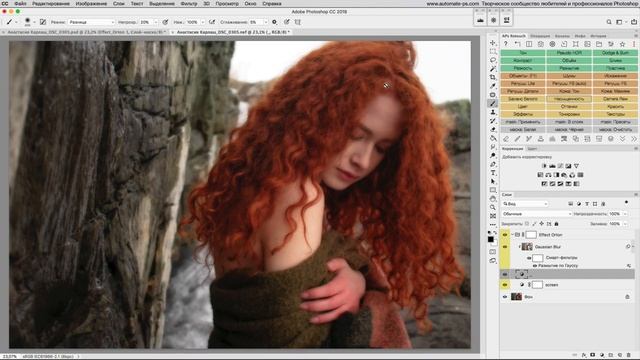The width and height of the screenshot is (640, 360).
Task: Toggle visibility of Смарт-фильтры
Action: click(529, 258)
